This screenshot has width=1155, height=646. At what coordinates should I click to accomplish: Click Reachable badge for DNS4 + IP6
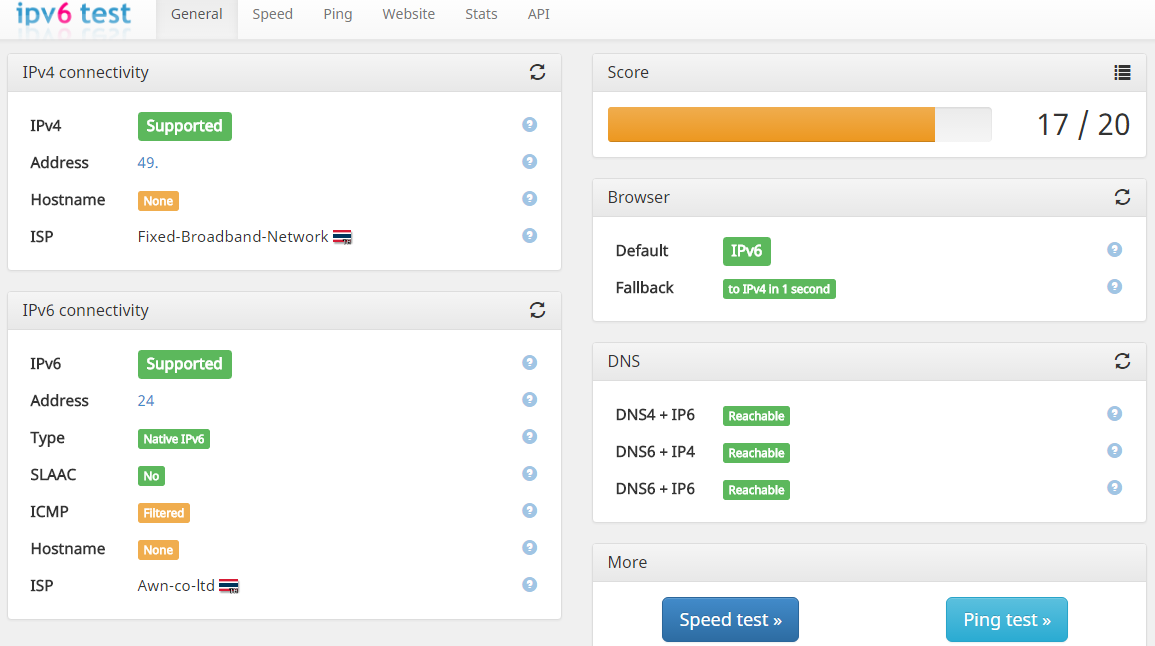click(x=756, y=416)
